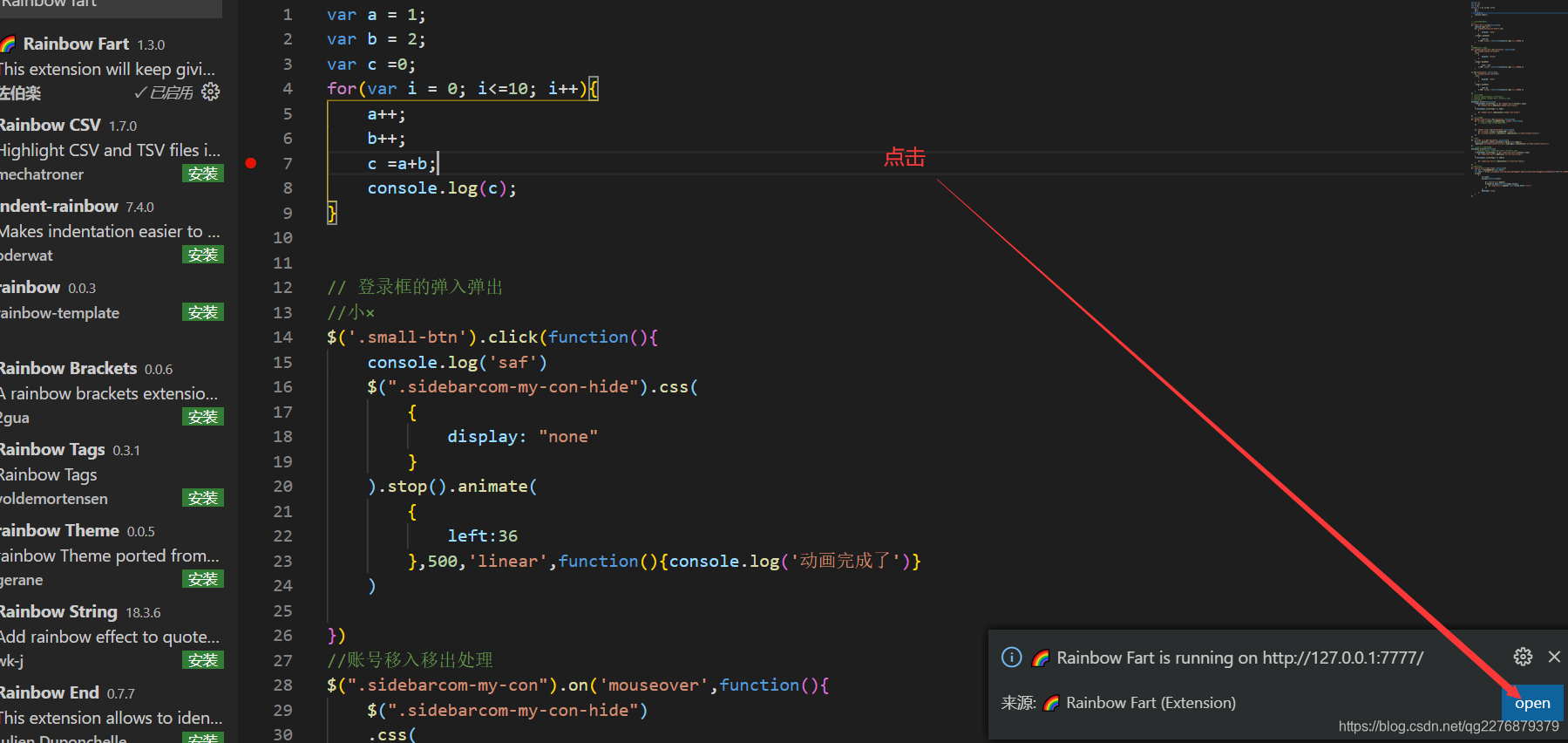Click the left:36 code line

(x=483, y=535)
